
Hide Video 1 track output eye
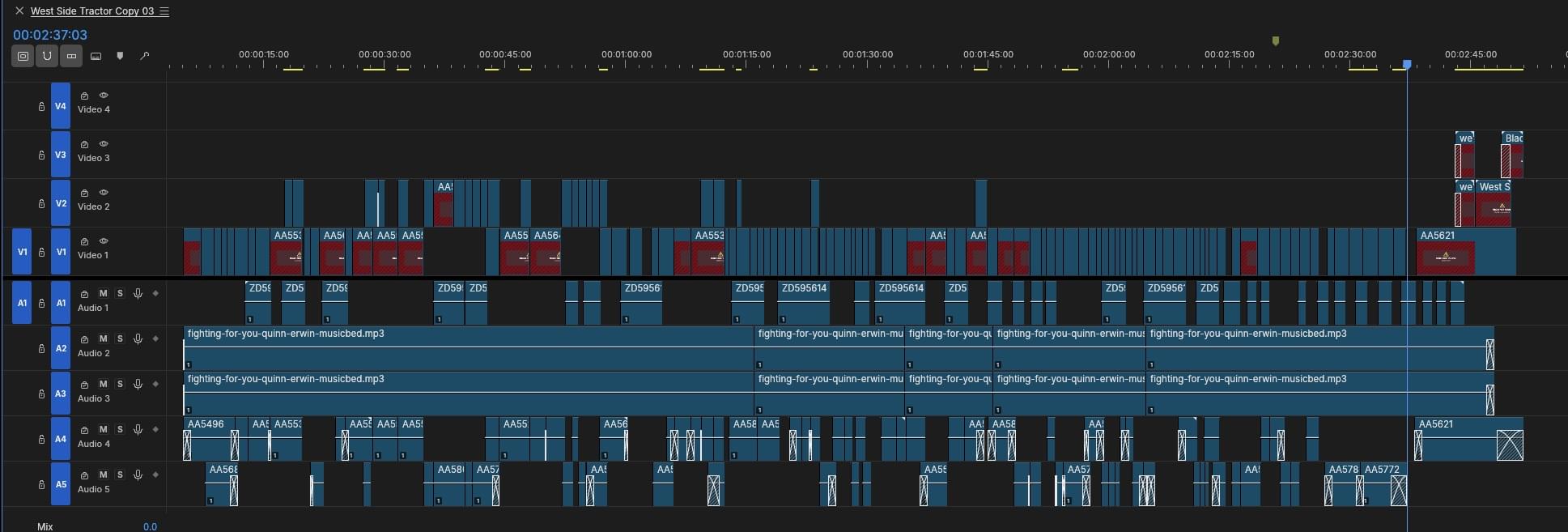point(104,241)
